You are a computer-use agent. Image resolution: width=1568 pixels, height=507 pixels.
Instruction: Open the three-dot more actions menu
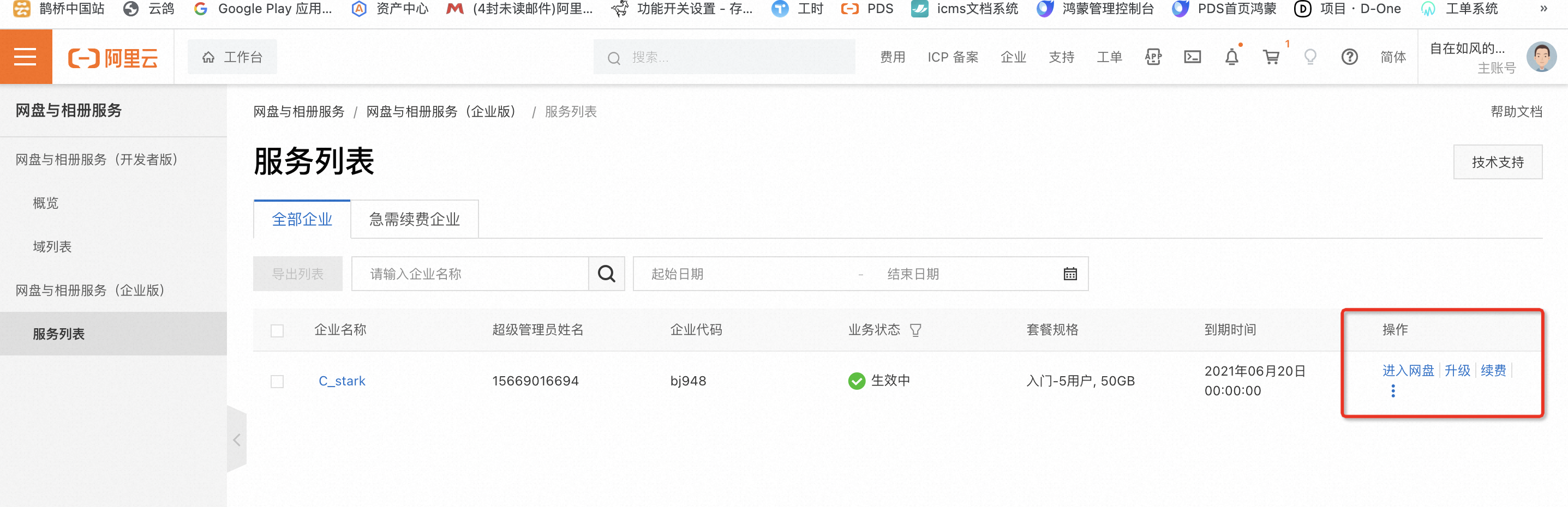(x=1393, y=391)
